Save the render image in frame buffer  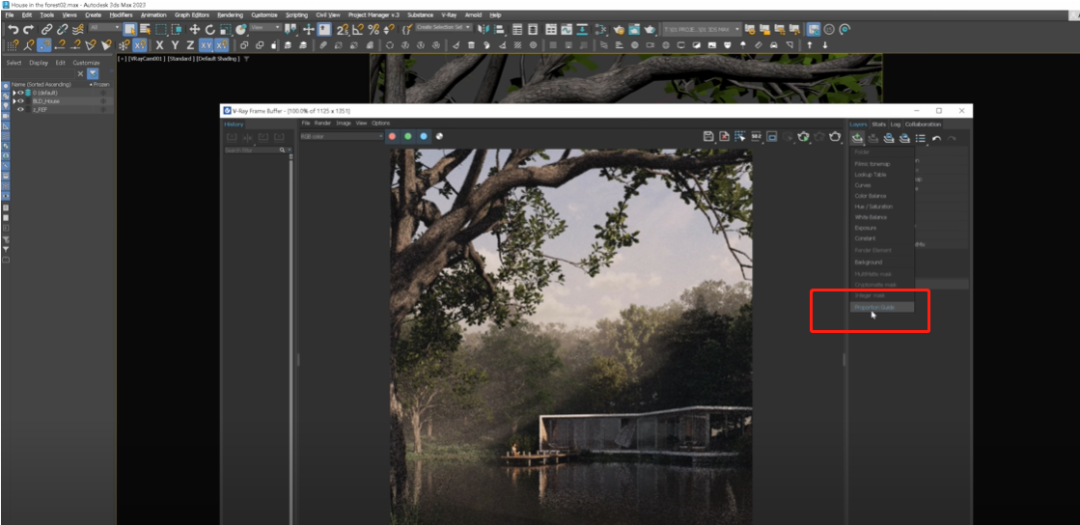coord(708,136)
